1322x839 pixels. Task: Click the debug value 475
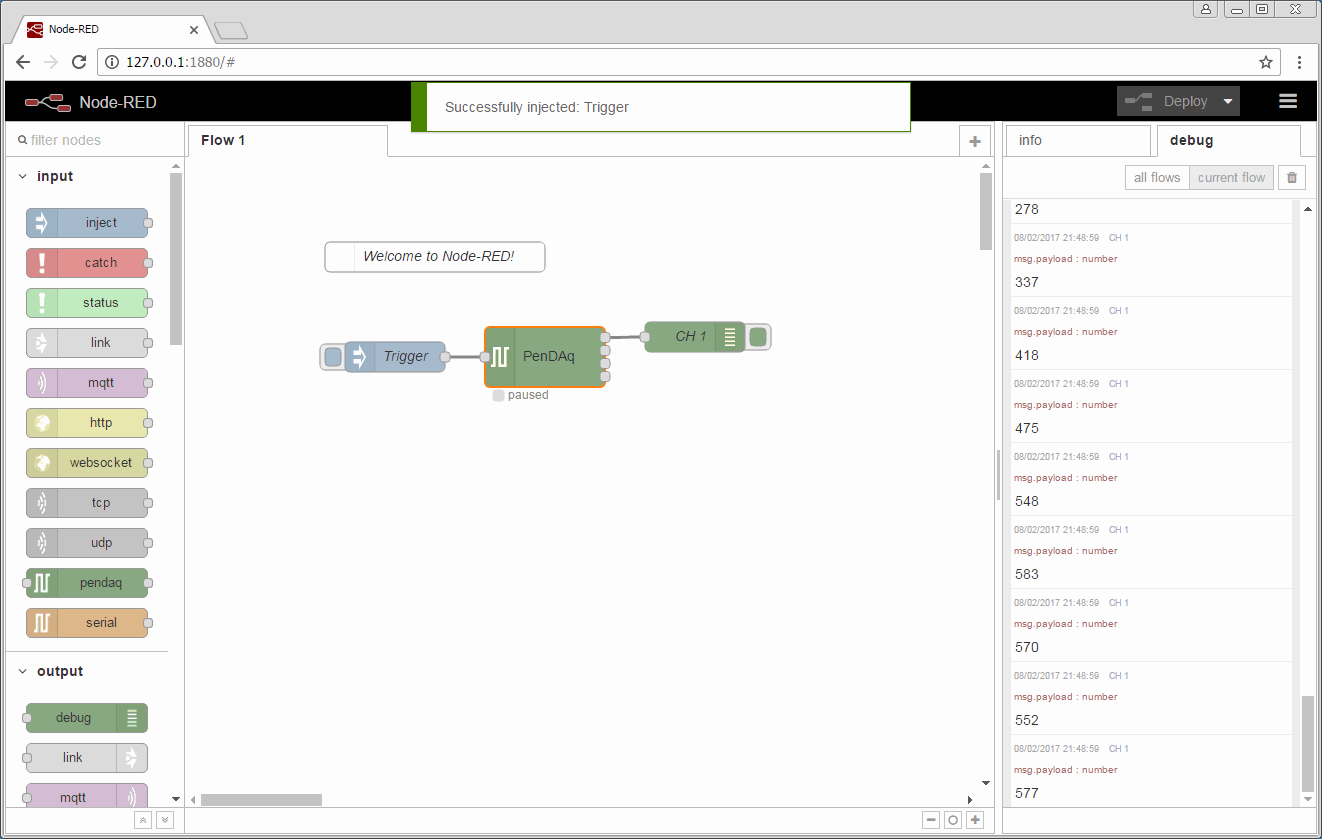tap(1027, 429)
